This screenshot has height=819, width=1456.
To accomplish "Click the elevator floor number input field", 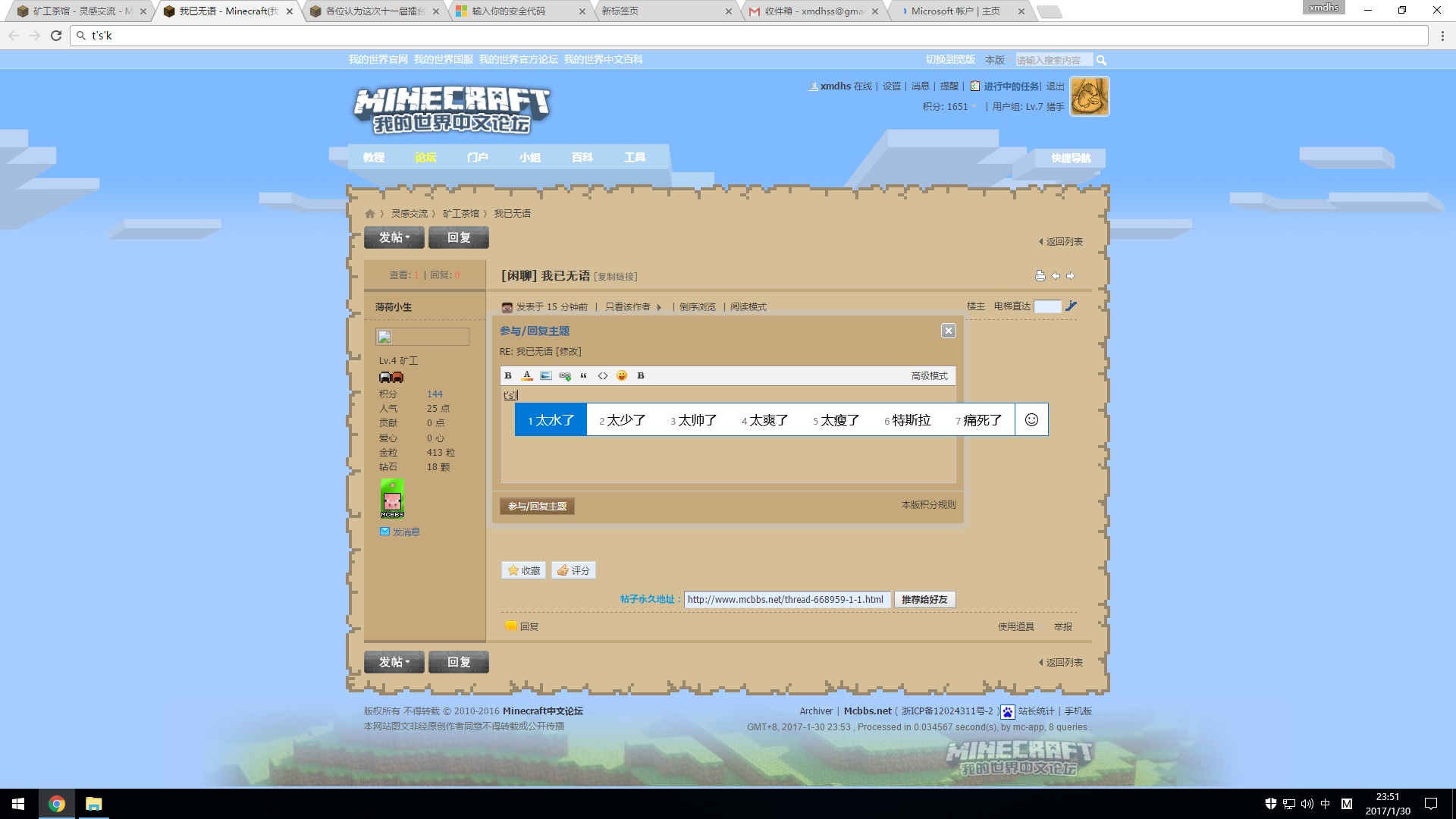I will 1046,306.
